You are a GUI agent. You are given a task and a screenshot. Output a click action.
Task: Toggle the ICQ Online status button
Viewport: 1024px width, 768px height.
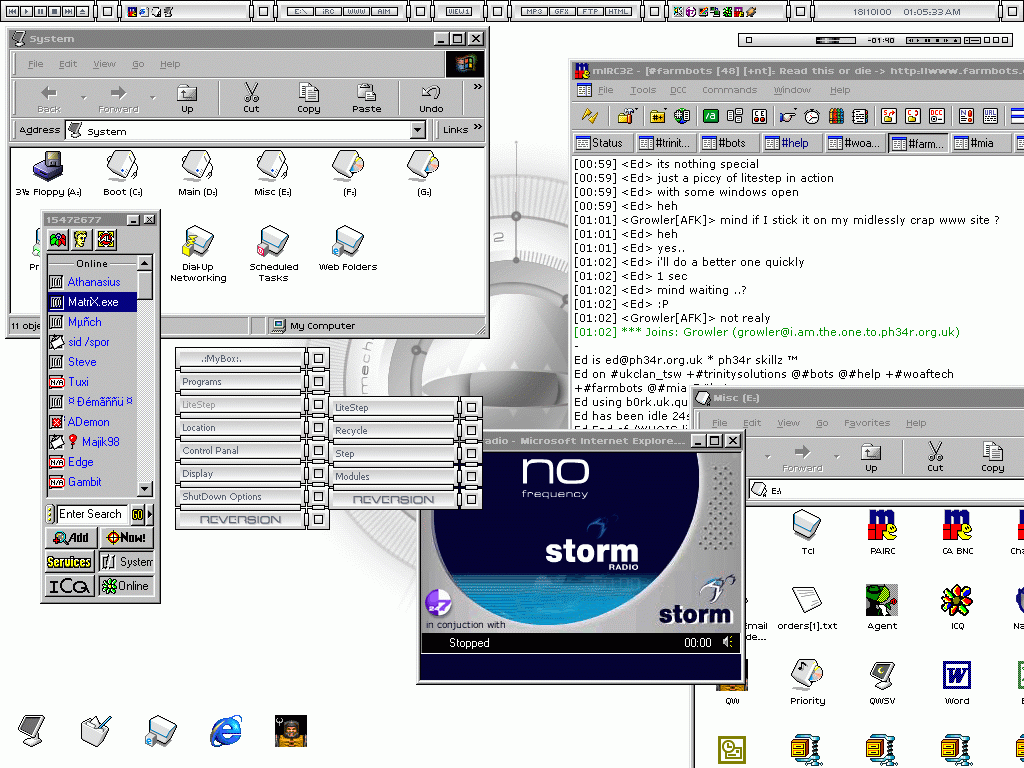point(125,586)
